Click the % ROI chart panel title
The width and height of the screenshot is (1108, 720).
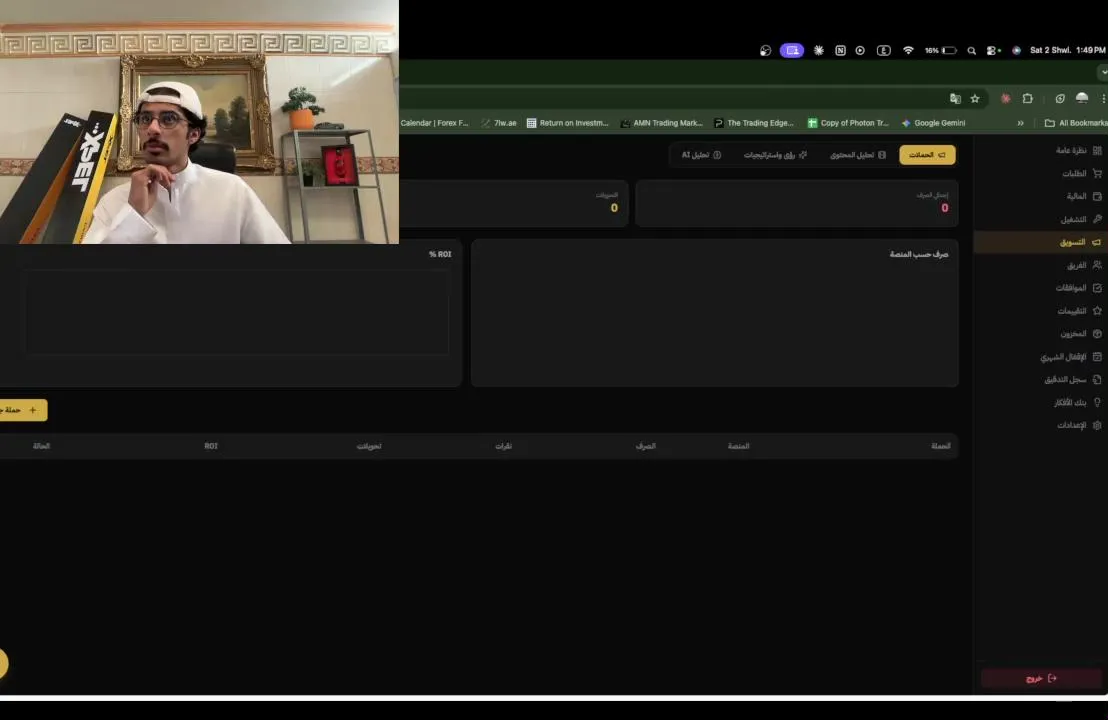click(440, 254)
